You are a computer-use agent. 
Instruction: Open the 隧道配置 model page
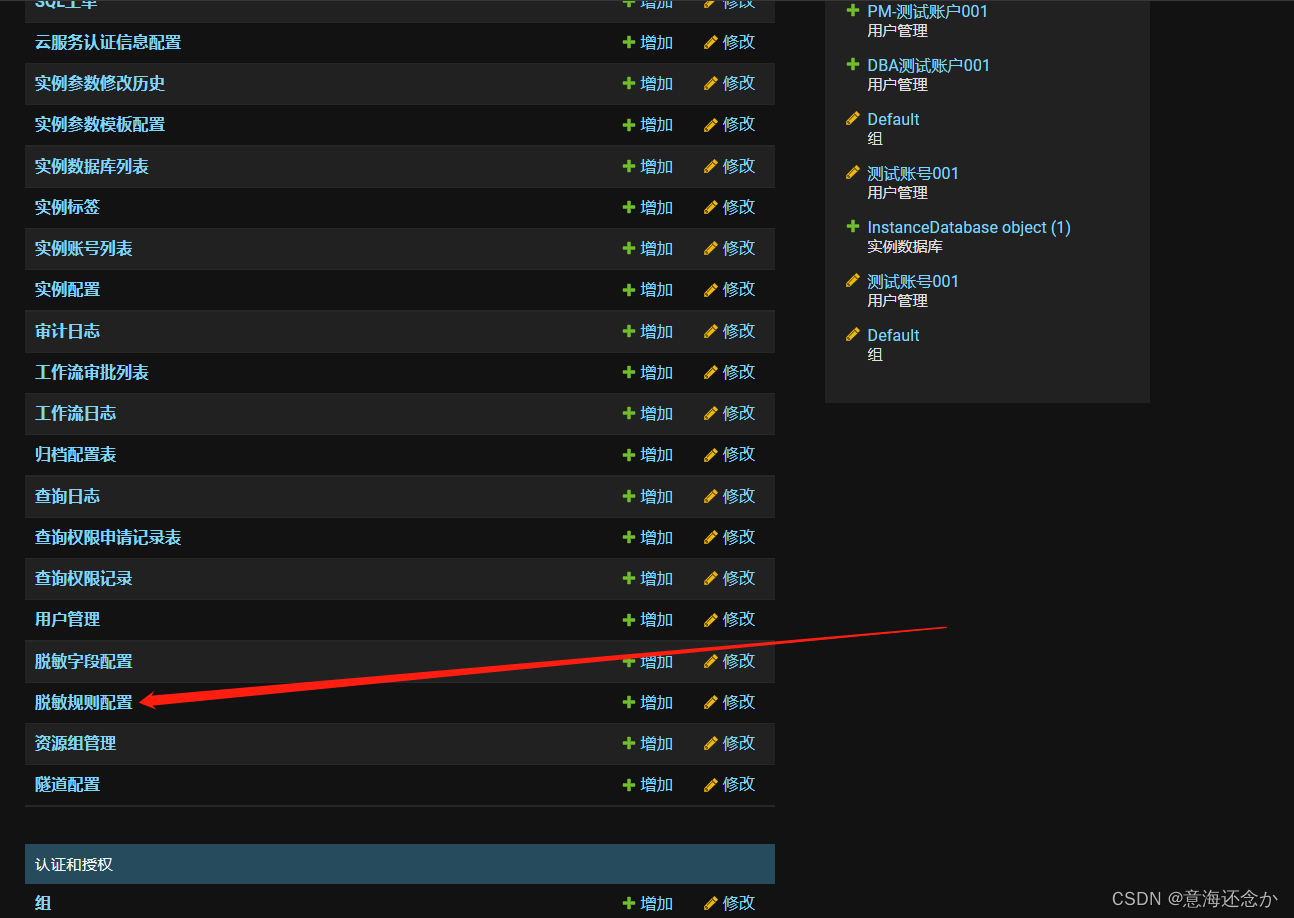click(67, 784)
